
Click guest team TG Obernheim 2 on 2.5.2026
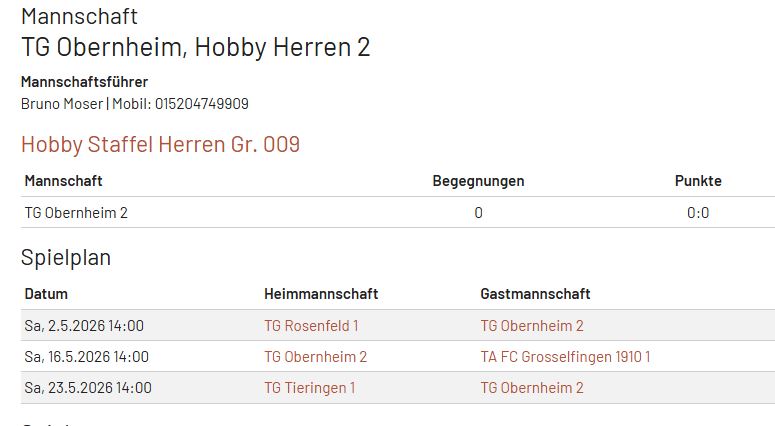(531, 326)
